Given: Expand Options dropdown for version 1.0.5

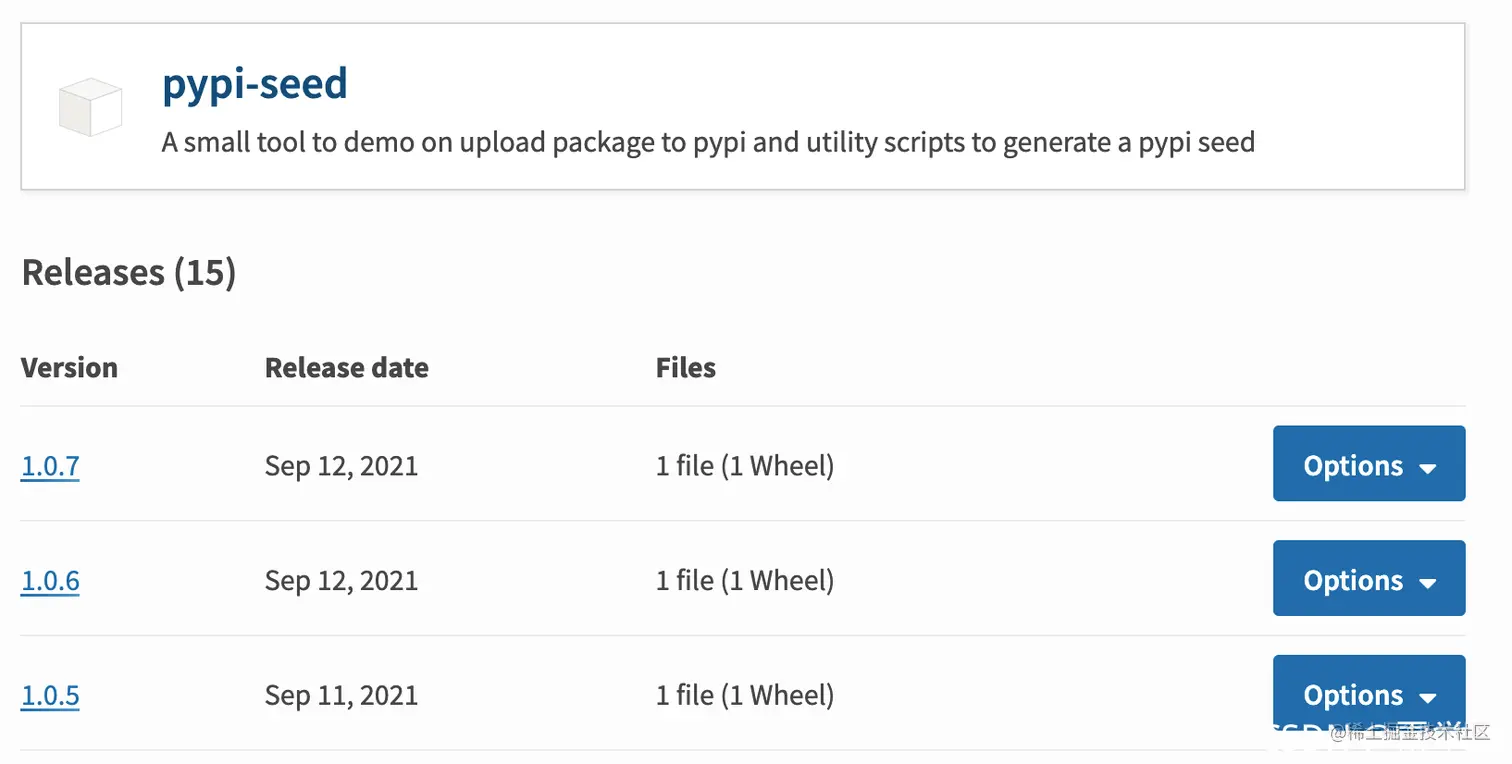Looking at the screenshot, I should pos(1368,694).
